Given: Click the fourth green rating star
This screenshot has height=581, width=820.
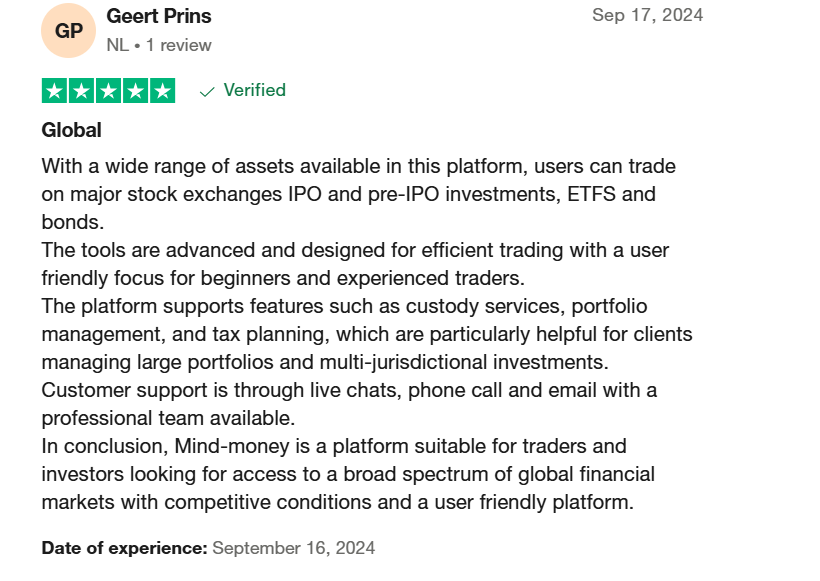Looking at the screenshot, I should click(135, 91).
